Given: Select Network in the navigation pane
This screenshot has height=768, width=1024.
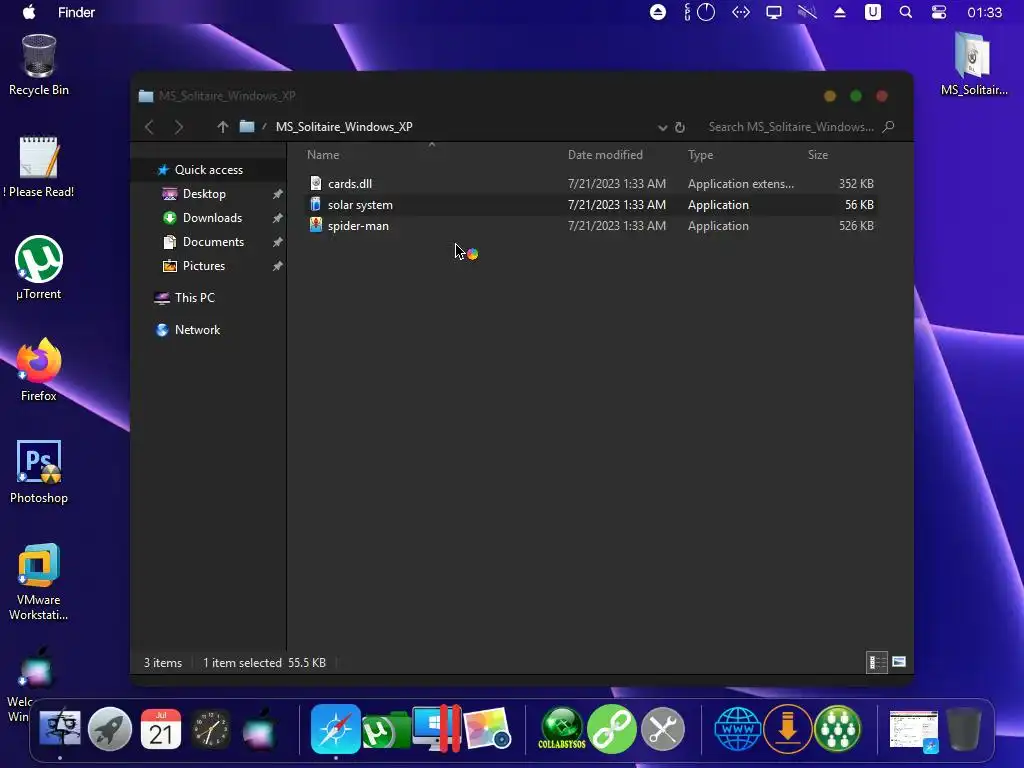Looking at the screenshot, I should pos(197,330).
